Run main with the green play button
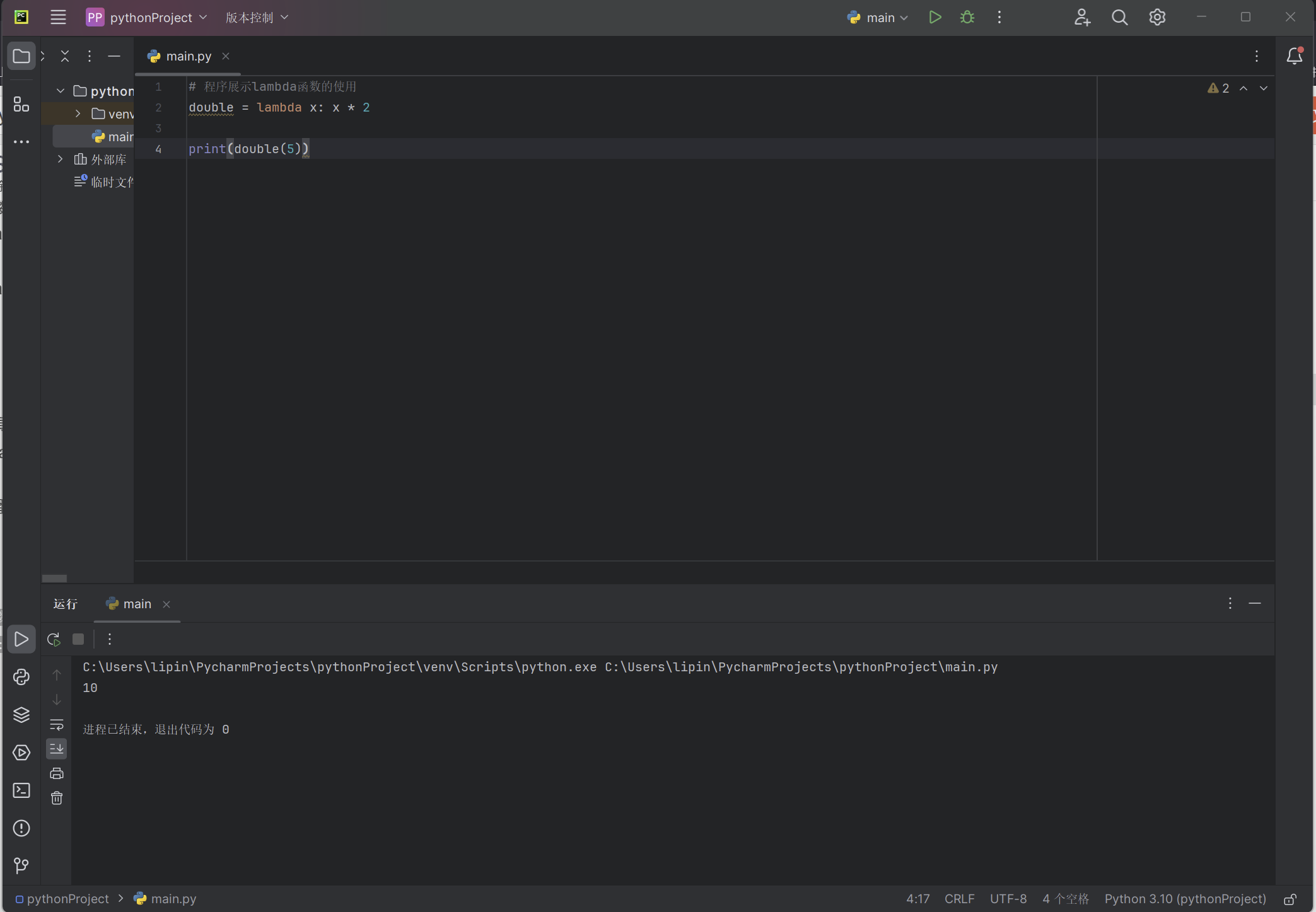The width and height of the screenshot is (1316, 912). coord(935,17)
